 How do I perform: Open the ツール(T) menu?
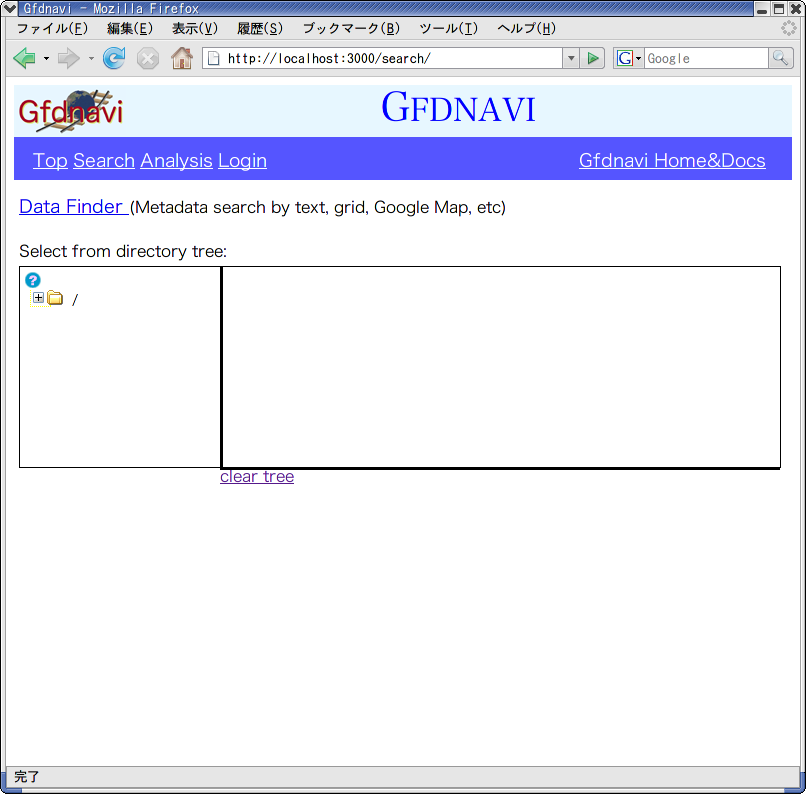pos(448,28)
